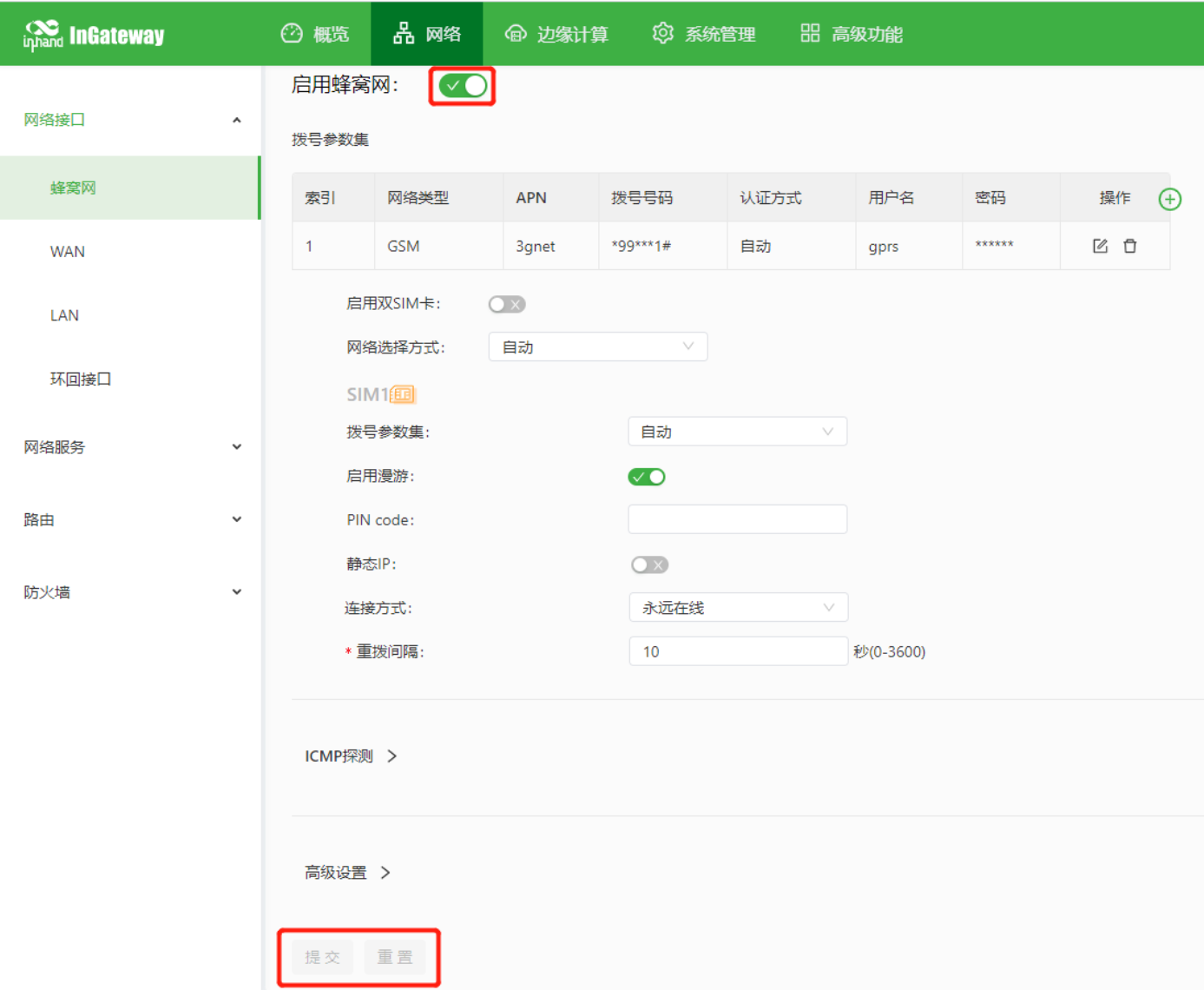The height and width of the screenshot is (990, 1204).
Task: Click the 边缘计算 cloud icon
Action: [x=515, y=34]
